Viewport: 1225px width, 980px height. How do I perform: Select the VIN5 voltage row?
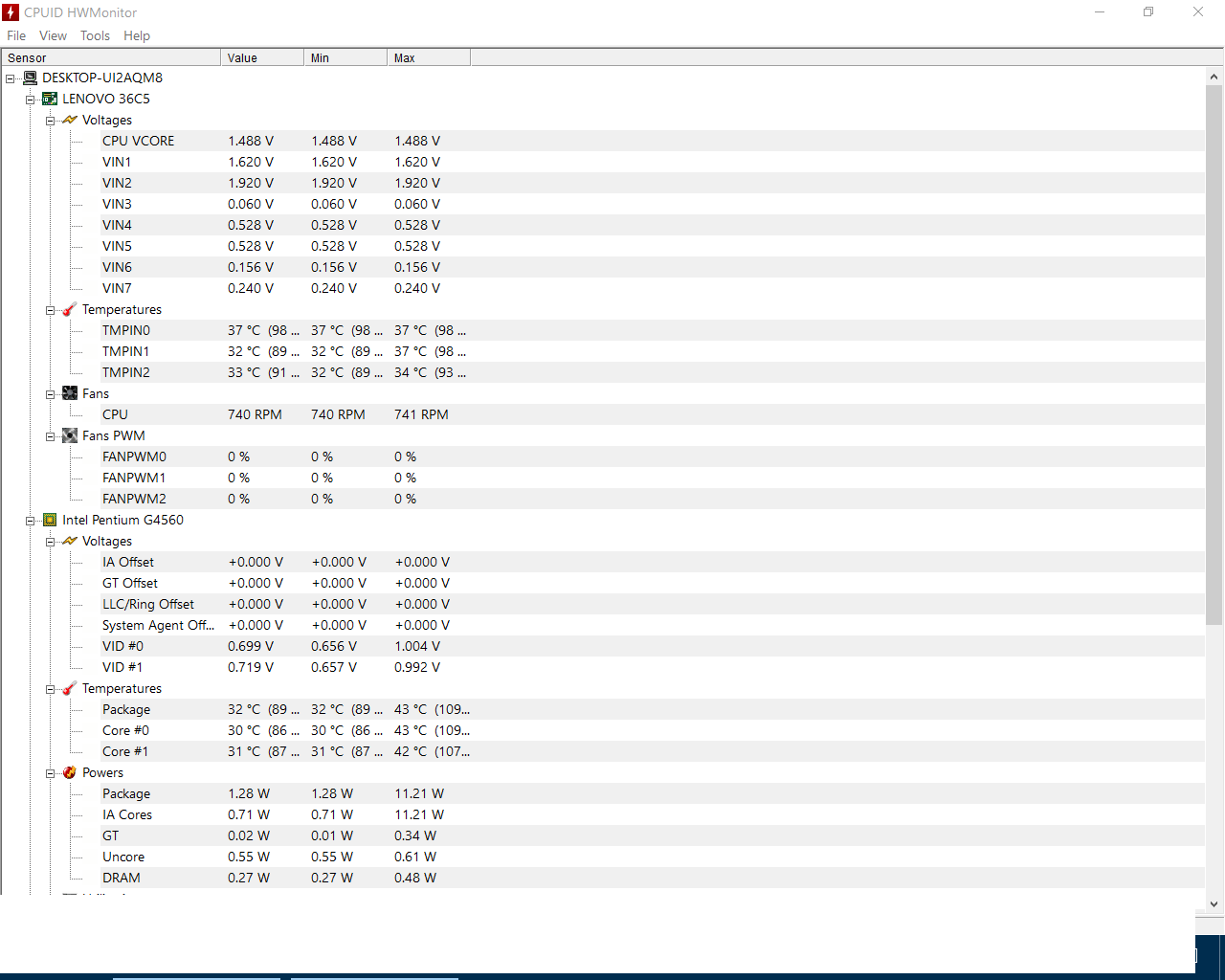point(651,246)
